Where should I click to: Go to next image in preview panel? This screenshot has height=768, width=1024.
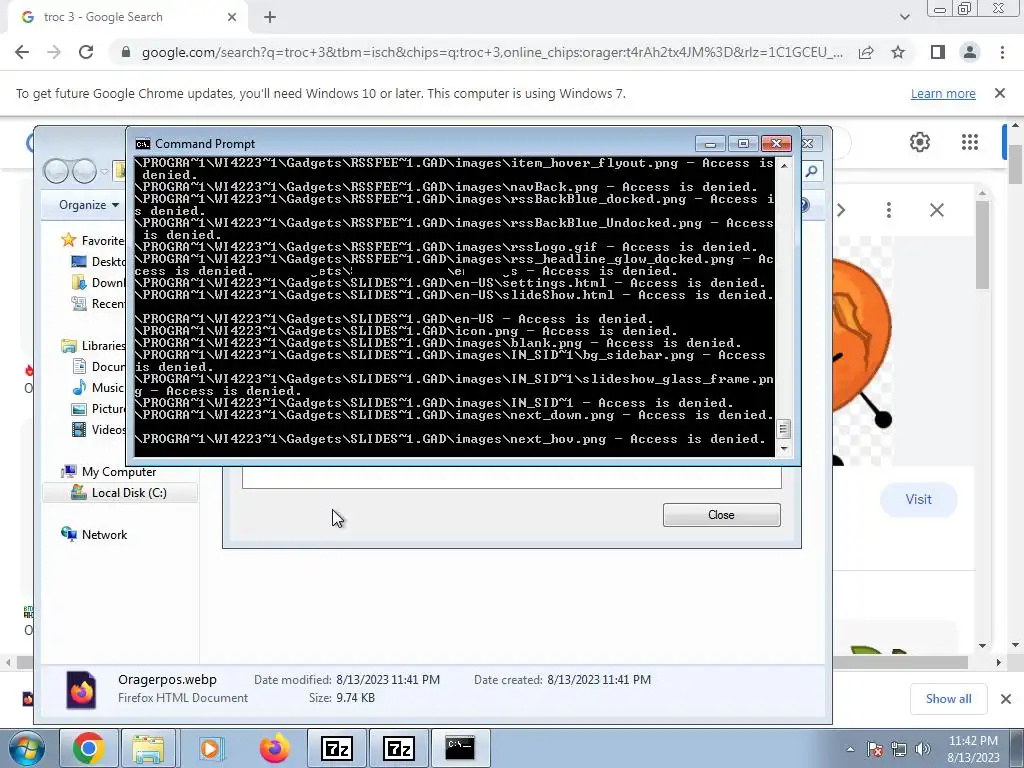click(841, 210)
